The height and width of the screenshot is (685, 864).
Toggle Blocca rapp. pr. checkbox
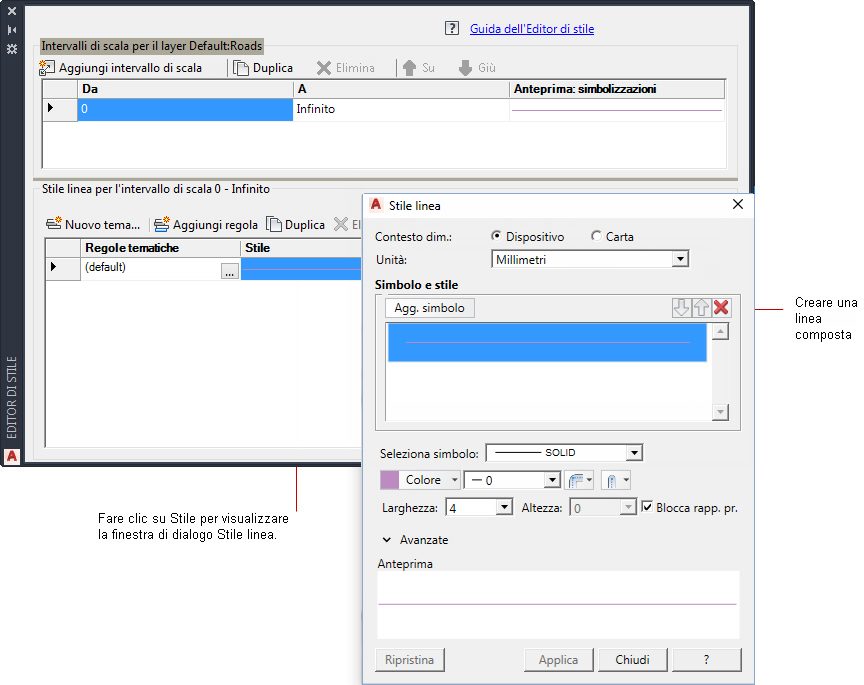(647, 506)
